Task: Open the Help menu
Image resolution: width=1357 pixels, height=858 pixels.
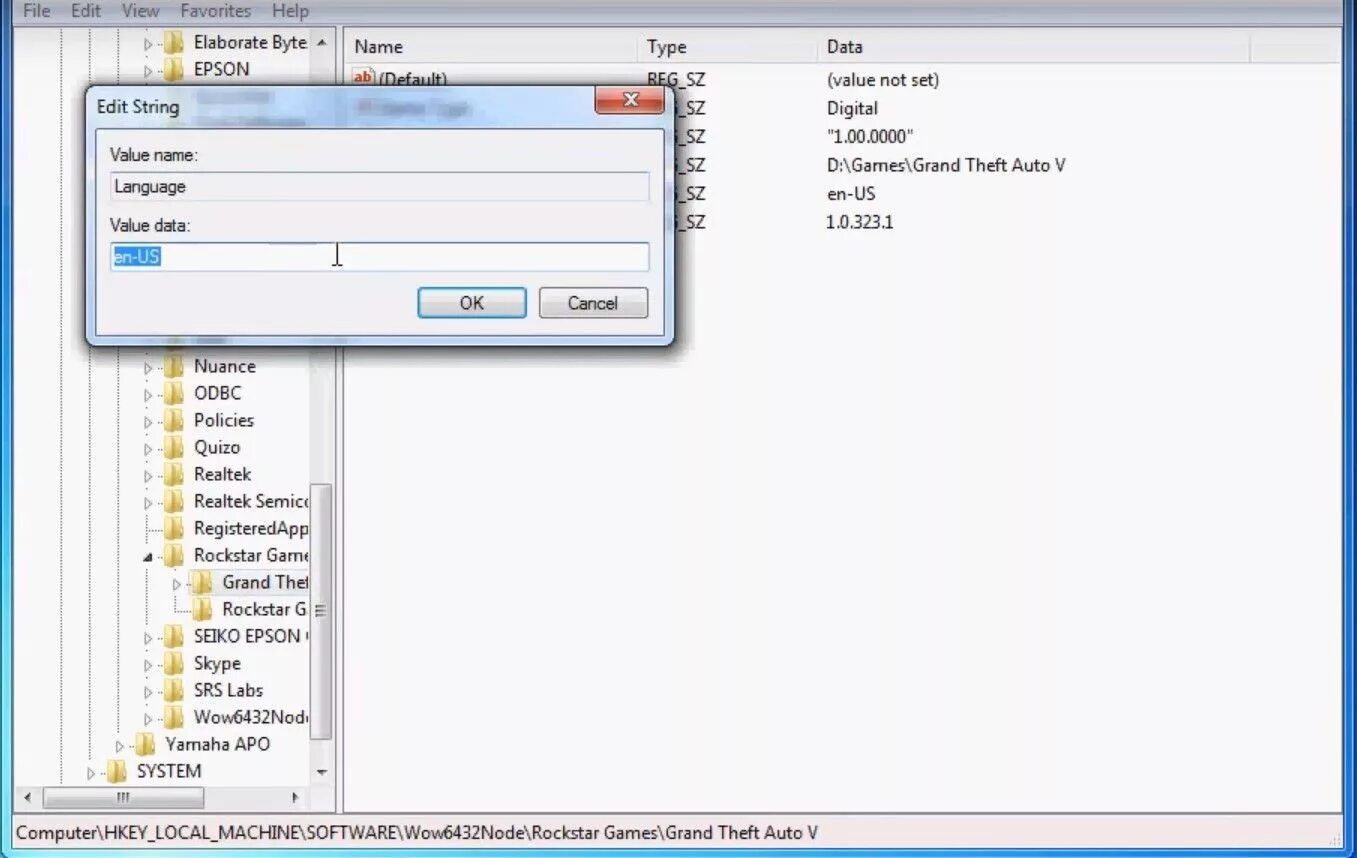Action: point(290,11)
